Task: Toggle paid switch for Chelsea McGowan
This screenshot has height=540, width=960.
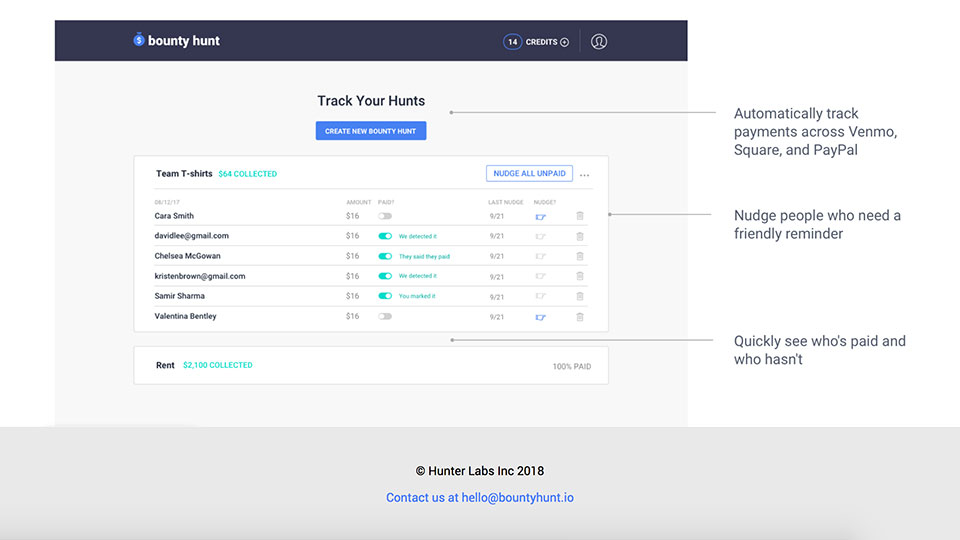Action: click(x=384, y=256)
